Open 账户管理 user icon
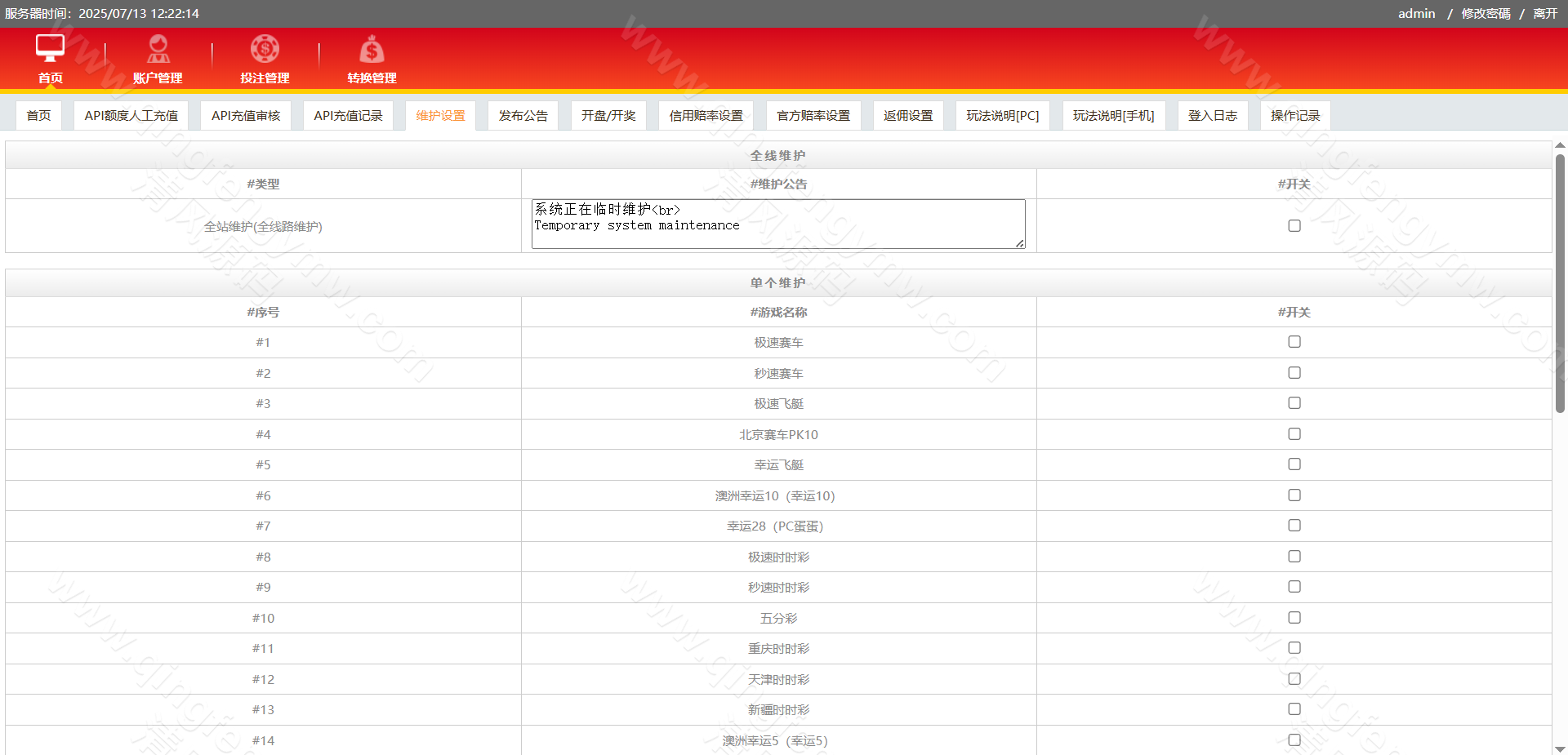The width and height of the screenshot is (1568, 755). click(x=158, y=49)
